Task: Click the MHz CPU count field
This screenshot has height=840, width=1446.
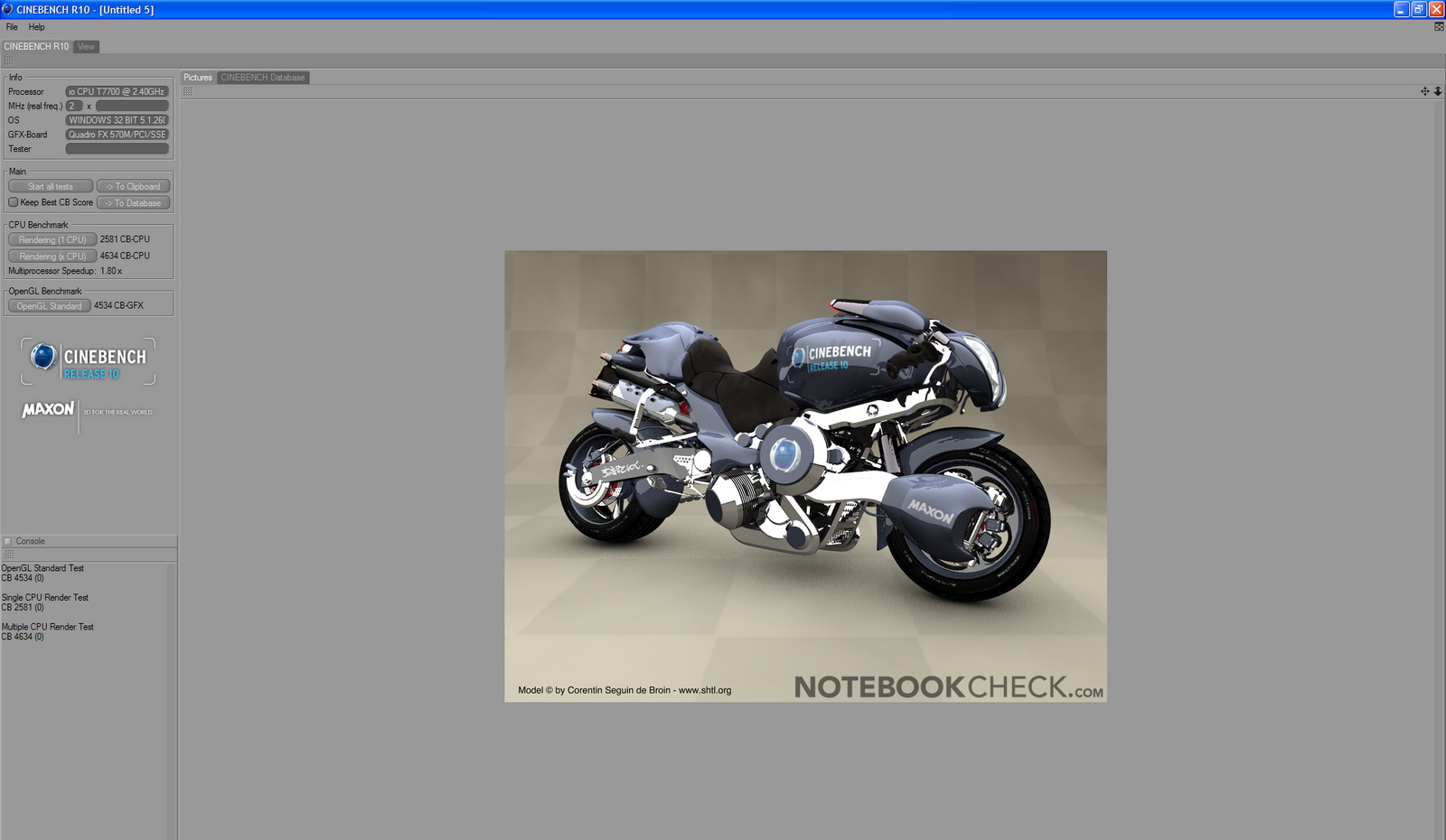Action: click(x=73, y=107)
